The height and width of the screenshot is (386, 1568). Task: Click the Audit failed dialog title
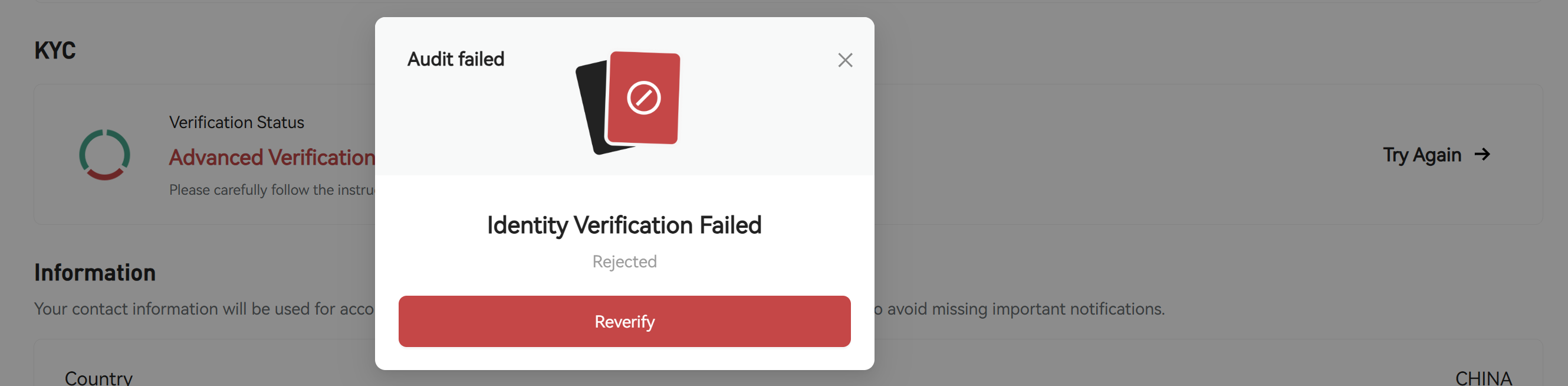(x=456, y=59)
